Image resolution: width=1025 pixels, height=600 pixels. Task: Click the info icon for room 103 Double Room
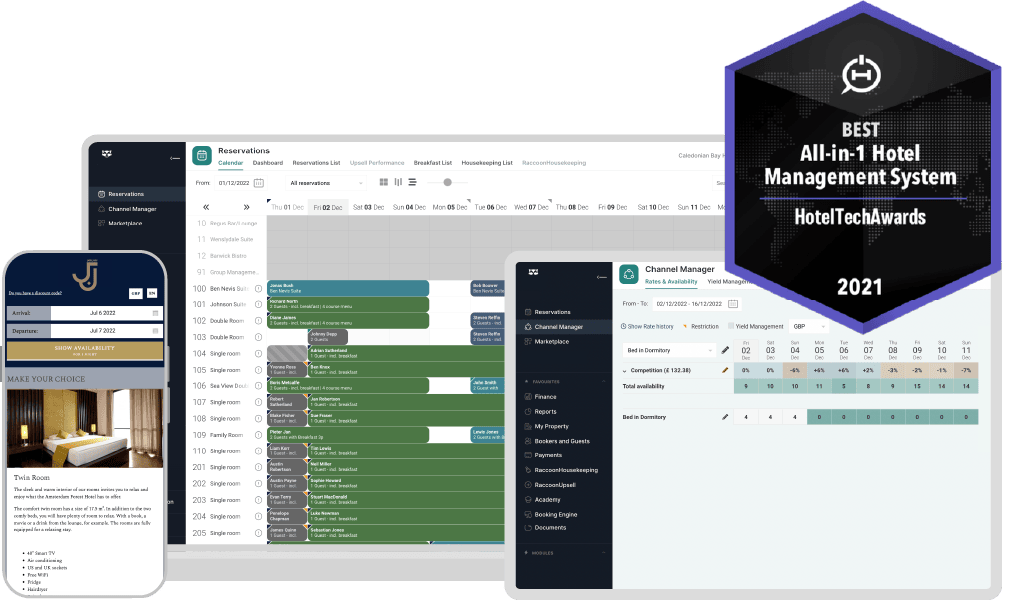tap(259, 337)
